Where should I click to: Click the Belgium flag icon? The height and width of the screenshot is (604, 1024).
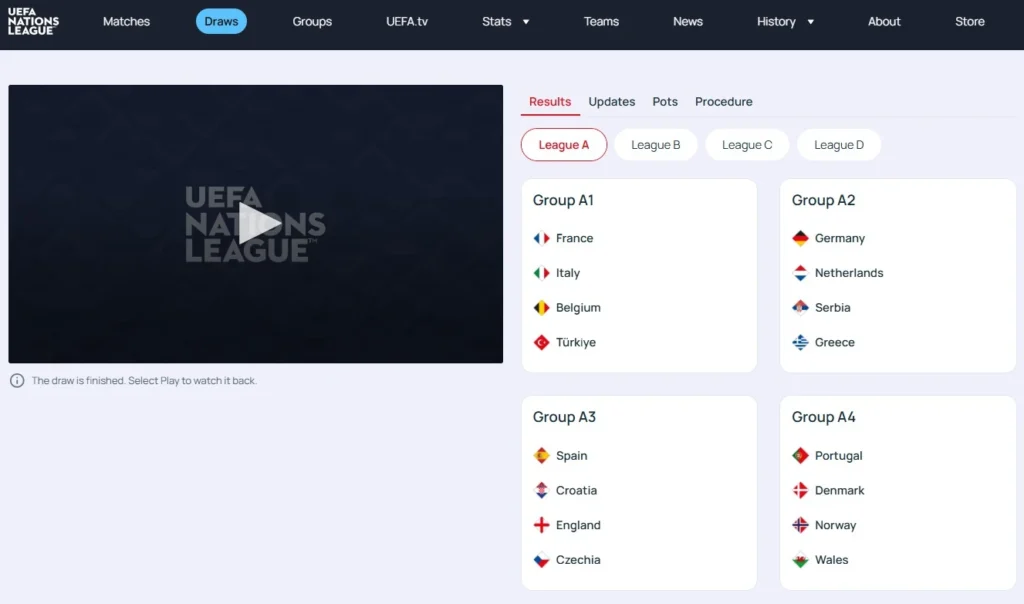pos(541,308)
